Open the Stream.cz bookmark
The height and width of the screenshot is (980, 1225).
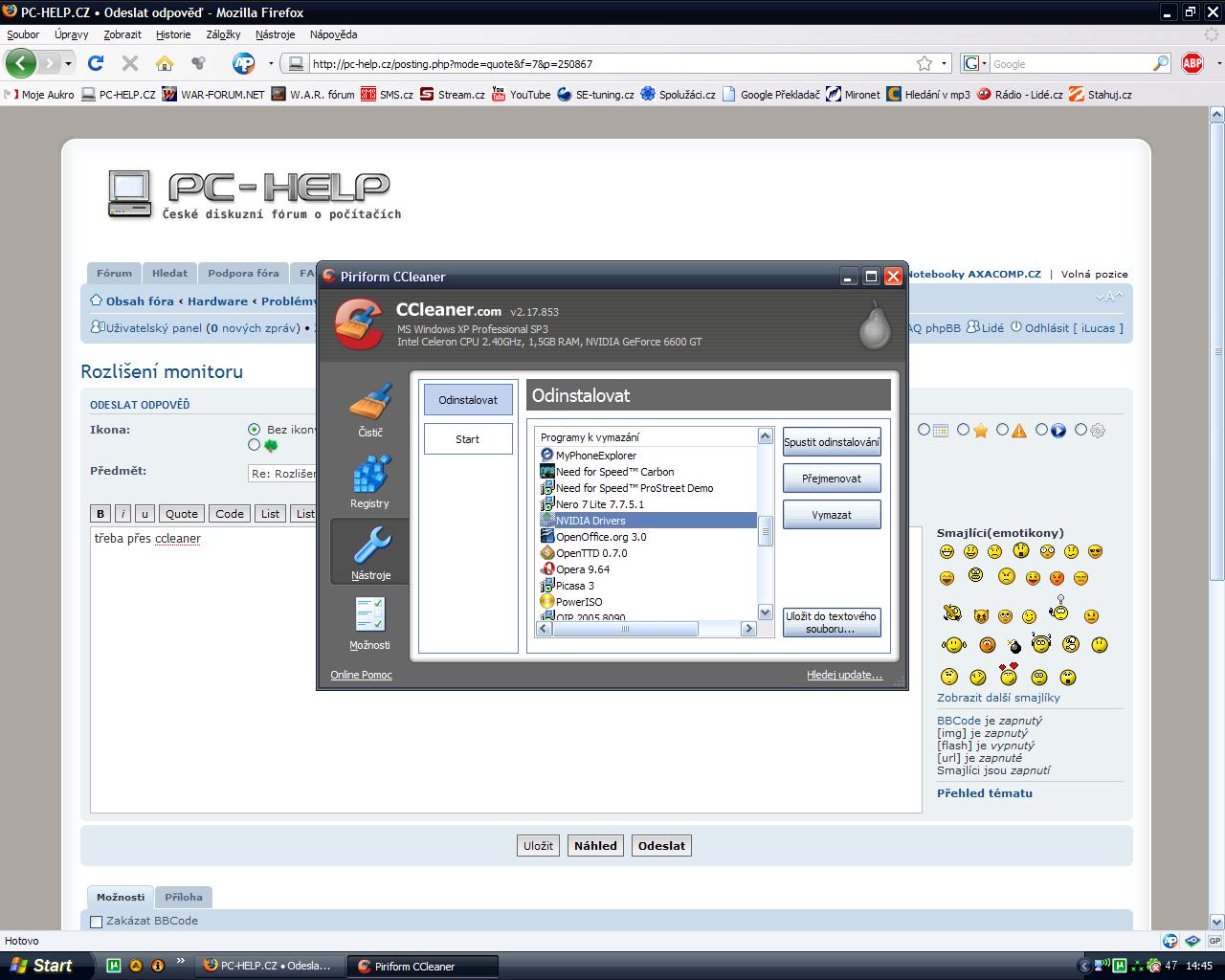[453, 94]
